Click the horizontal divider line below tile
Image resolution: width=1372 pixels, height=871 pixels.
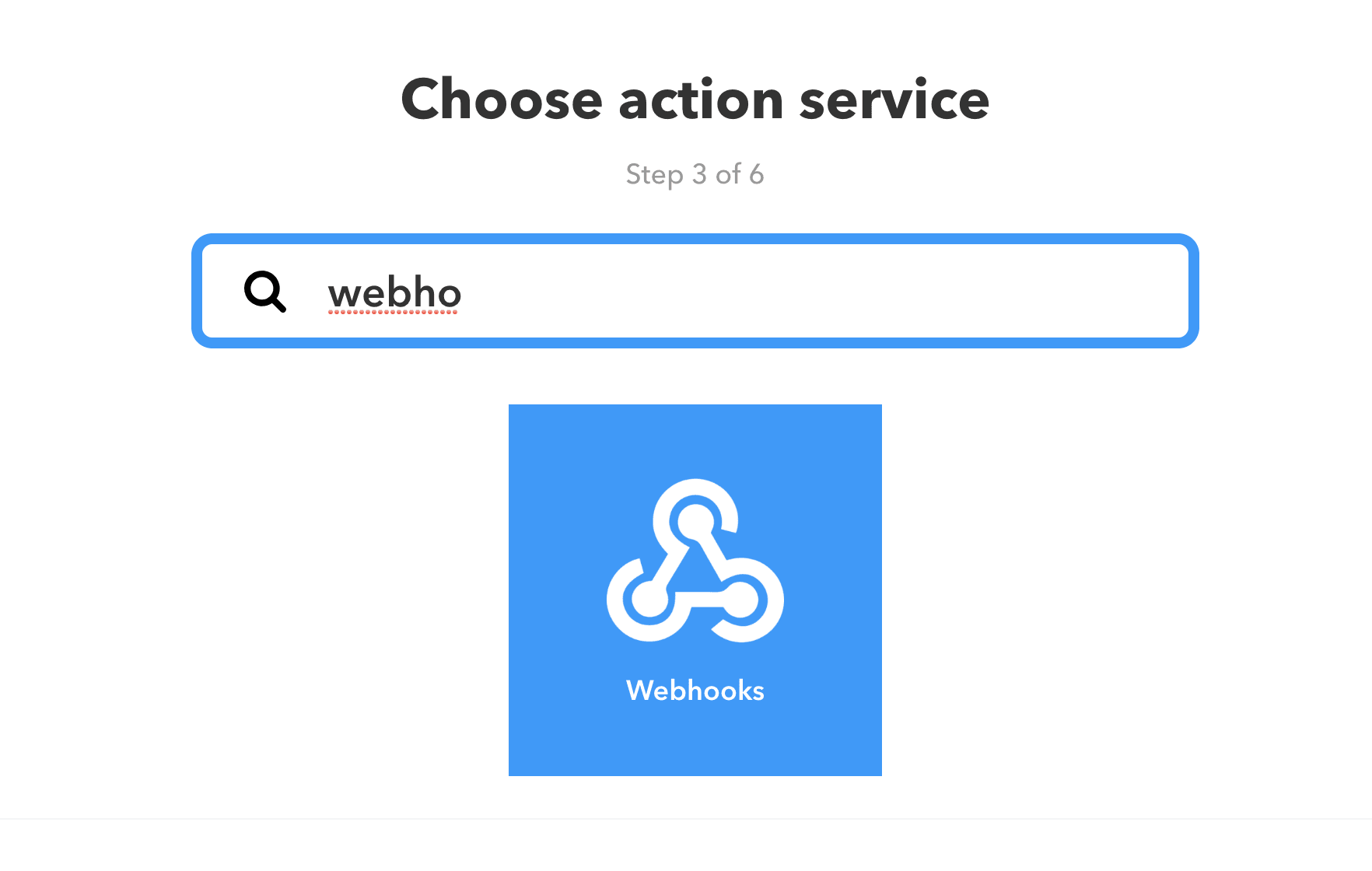point(695,818)
